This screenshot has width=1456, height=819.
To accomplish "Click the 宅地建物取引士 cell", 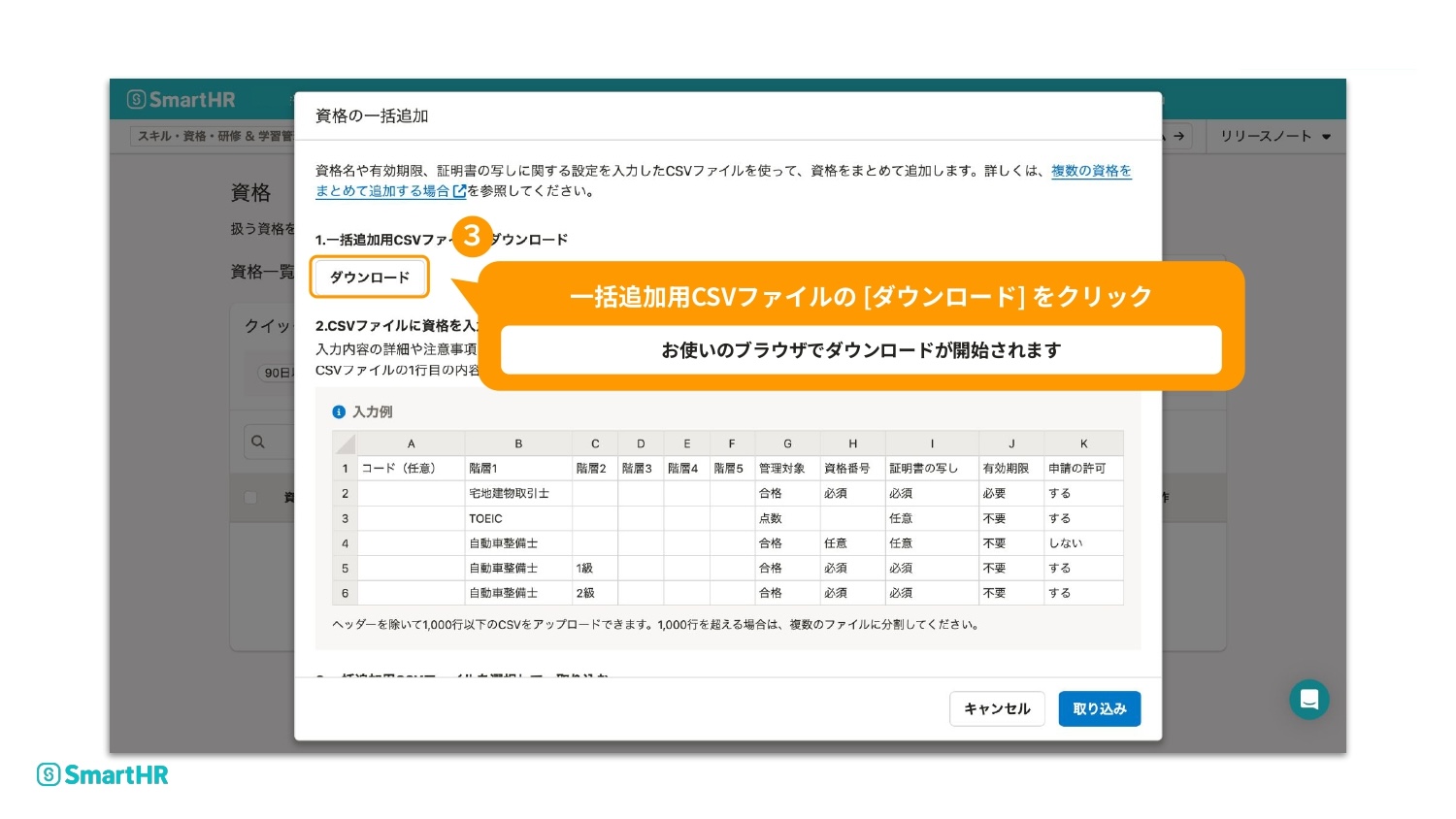I will pos(518,494).
